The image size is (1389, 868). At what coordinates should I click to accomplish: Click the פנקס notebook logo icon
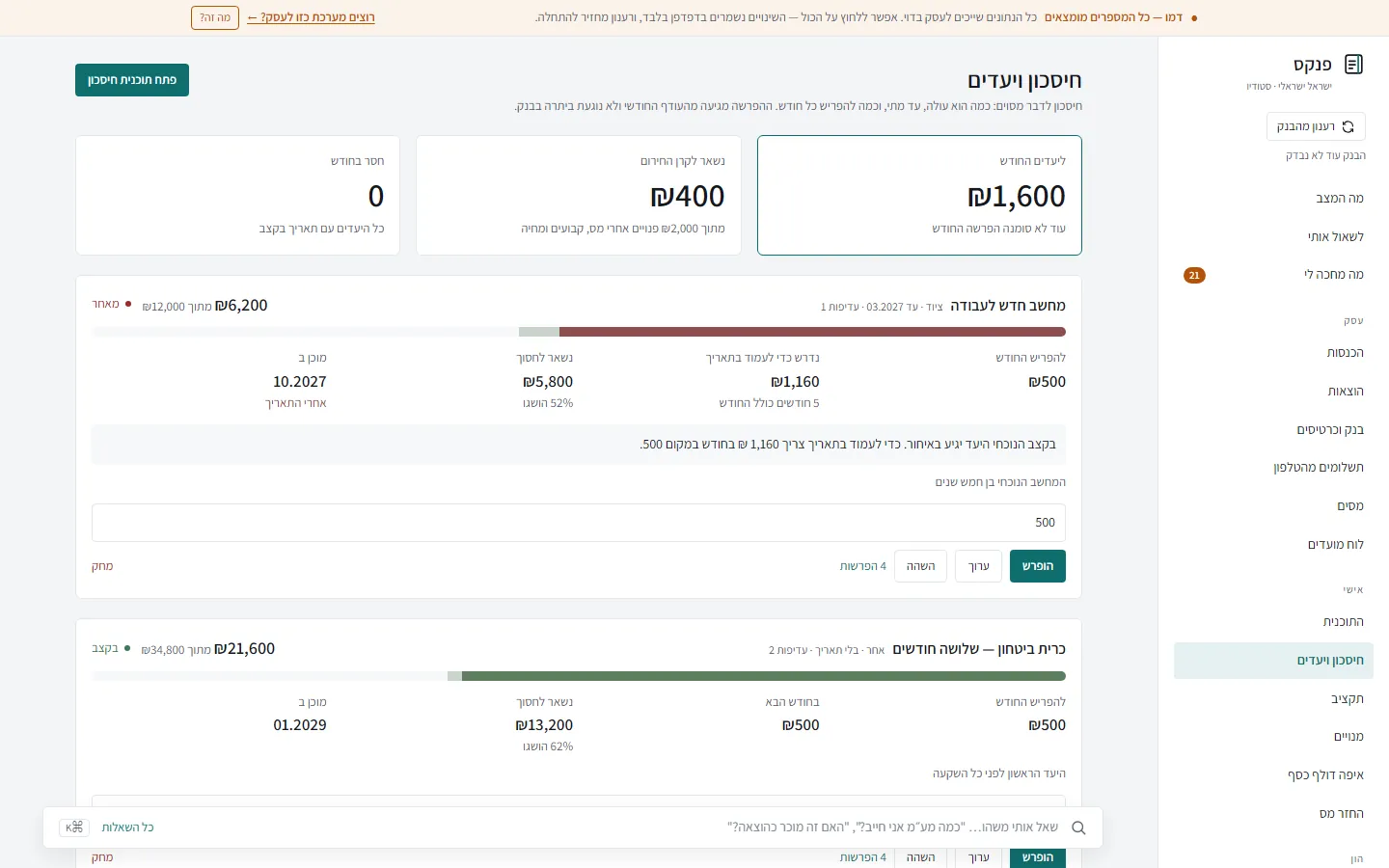1353,65
